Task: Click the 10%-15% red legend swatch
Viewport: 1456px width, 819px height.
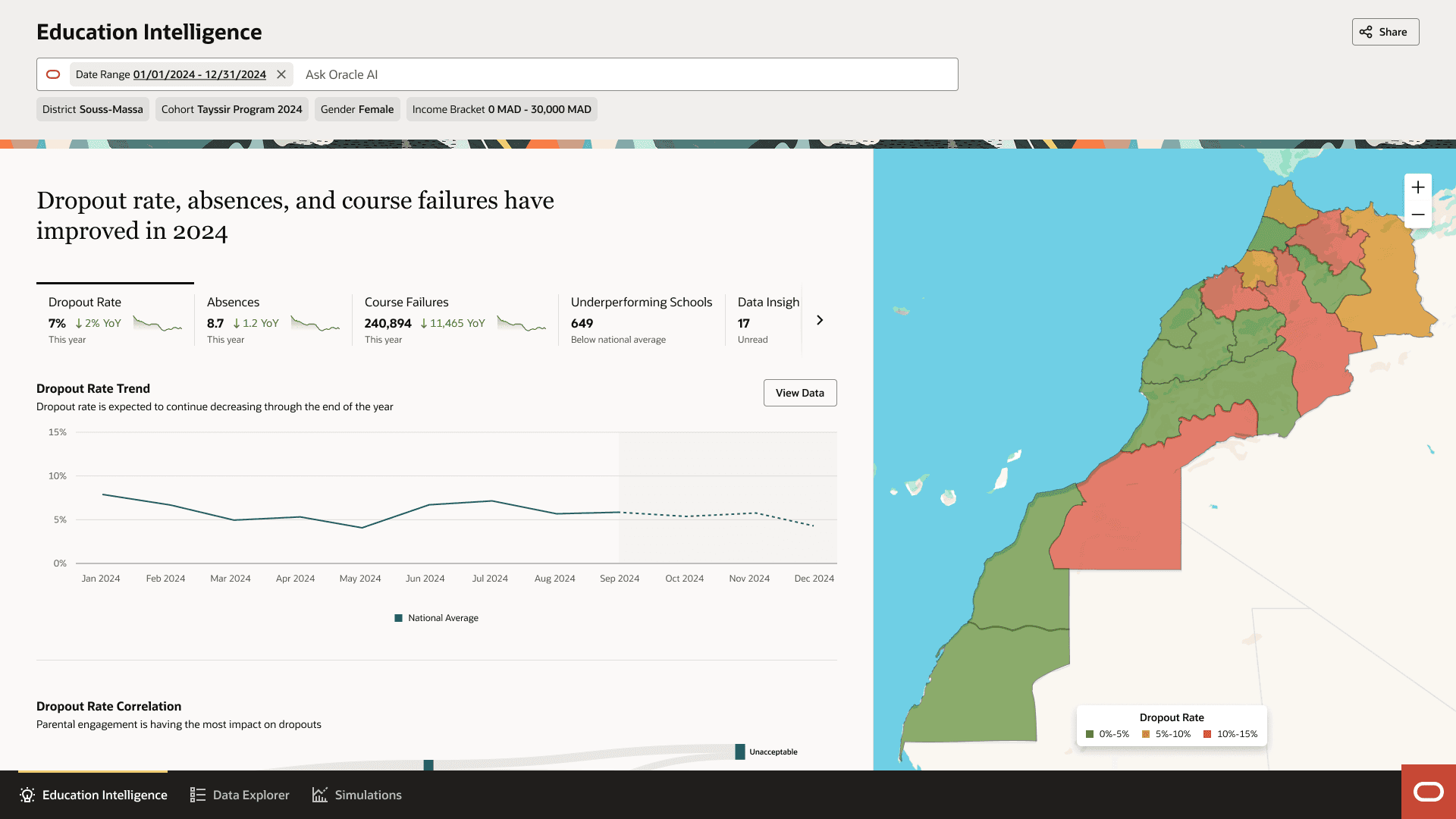Action: (x=1207, y=734)
